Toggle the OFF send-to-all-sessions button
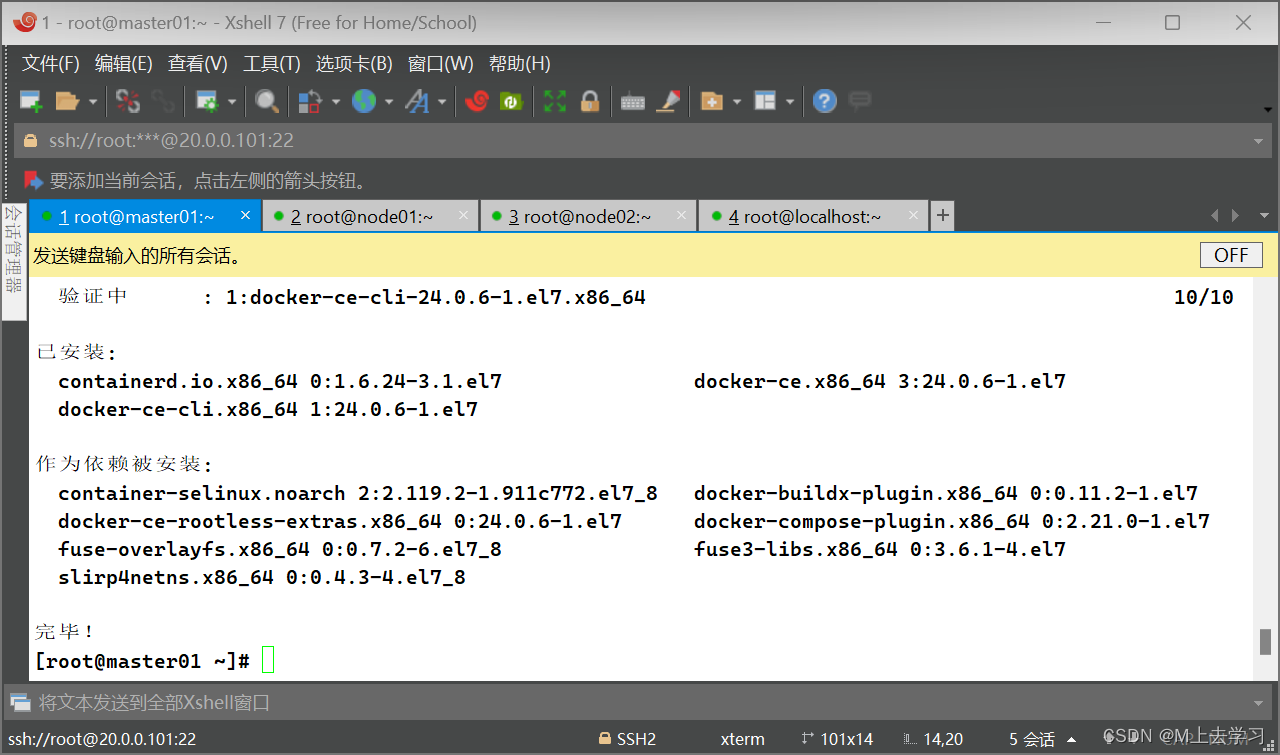 [1231, 255]
